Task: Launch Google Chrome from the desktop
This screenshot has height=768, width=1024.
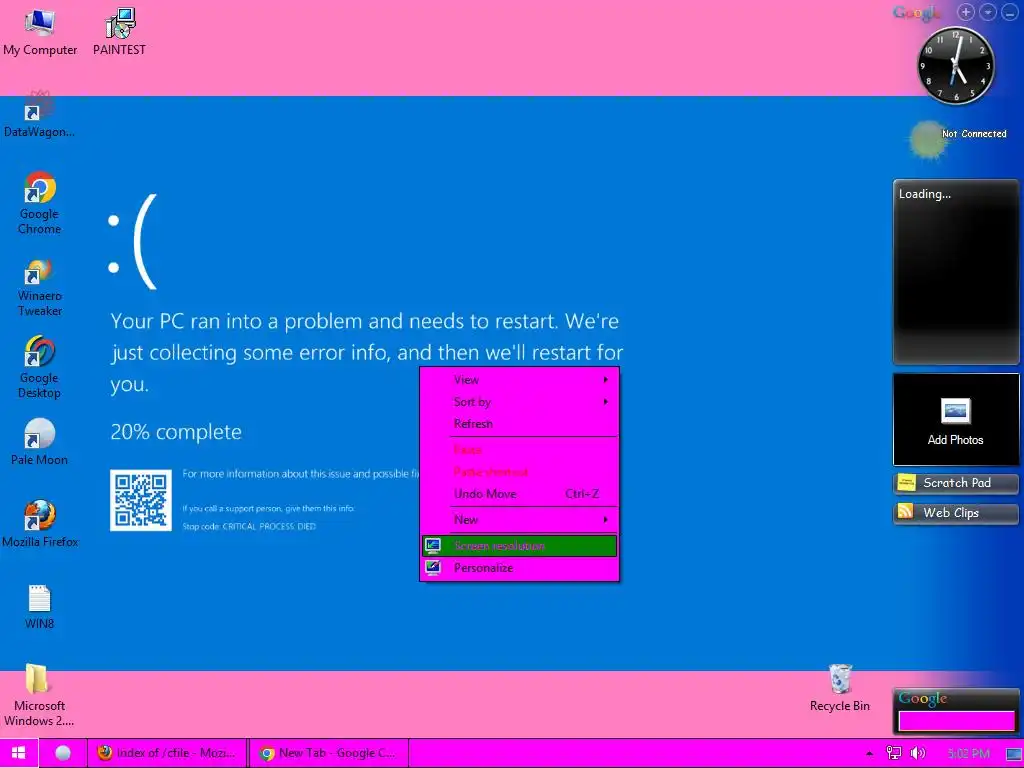Action: tap(39, 202)
